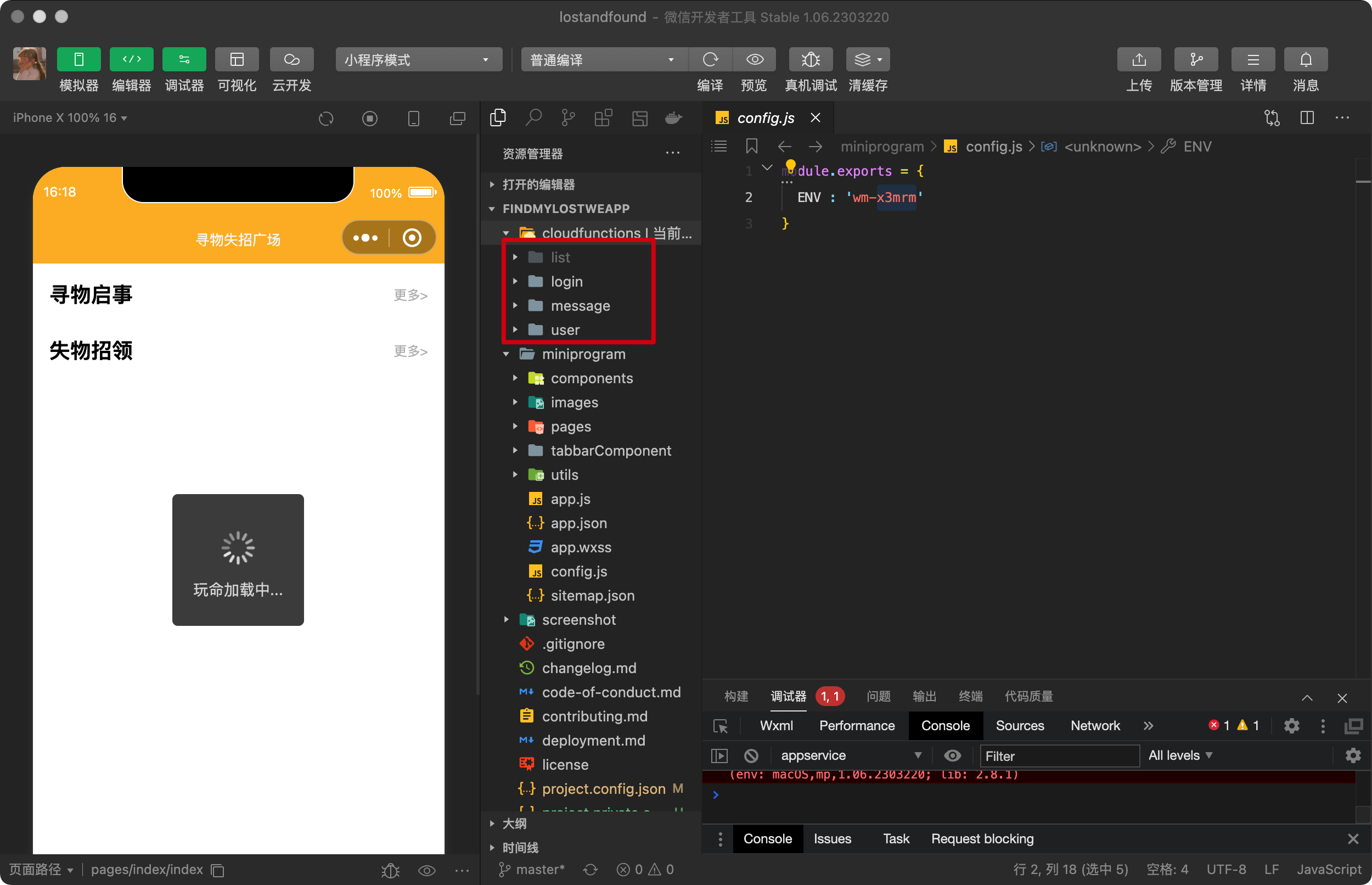Switch to the Network devtools tab
This screenshot has height=885, width=1372.
click(x=1095, y=726)
